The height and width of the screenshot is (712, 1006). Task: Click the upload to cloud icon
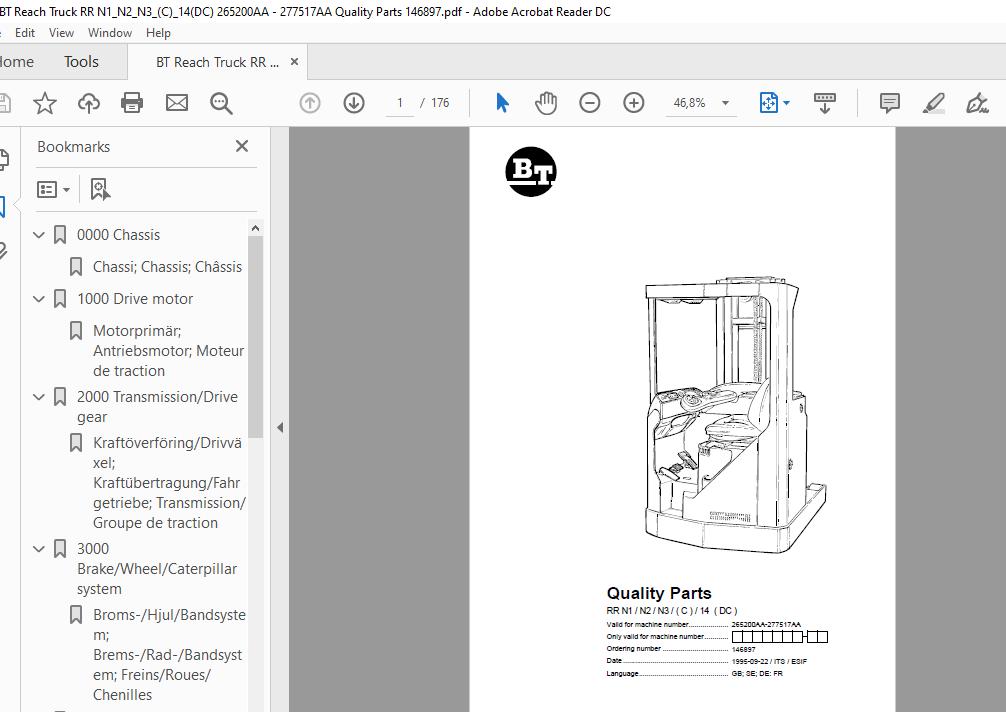tap(88, 103)
